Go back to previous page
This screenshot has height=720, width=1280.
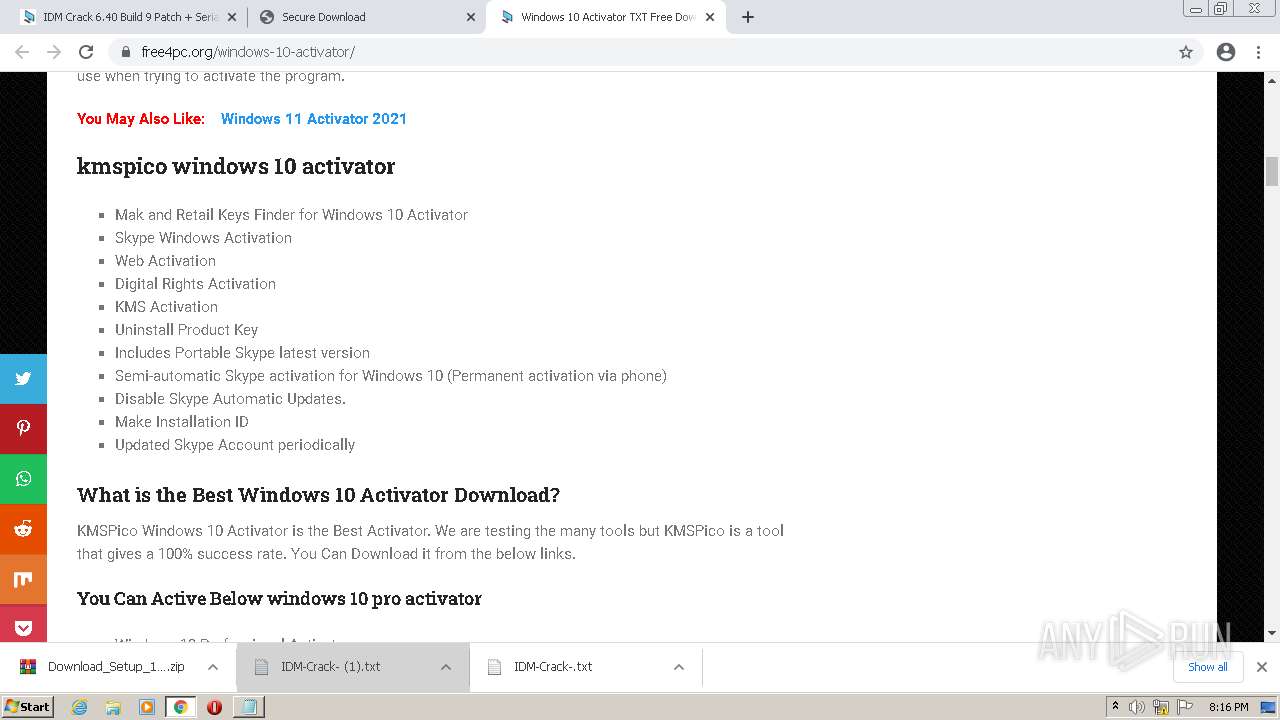pos(22,52)
